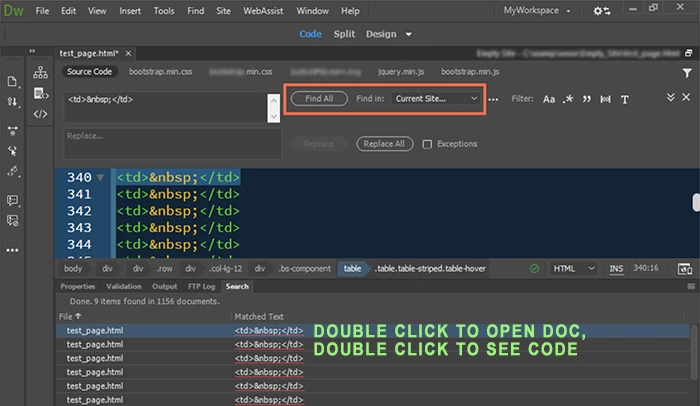
Task: Close the test_page.html tab
Action: tap(128, 54)
